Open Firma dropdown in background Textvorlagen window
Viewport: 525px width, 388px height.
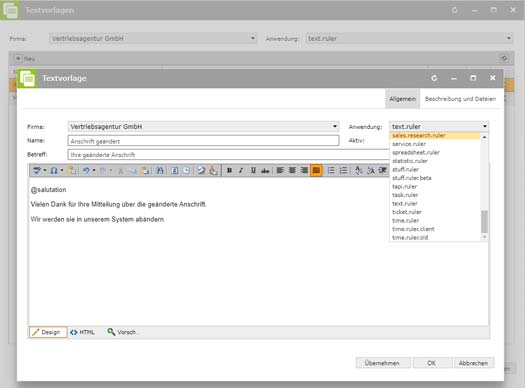(x=253, y=38)
